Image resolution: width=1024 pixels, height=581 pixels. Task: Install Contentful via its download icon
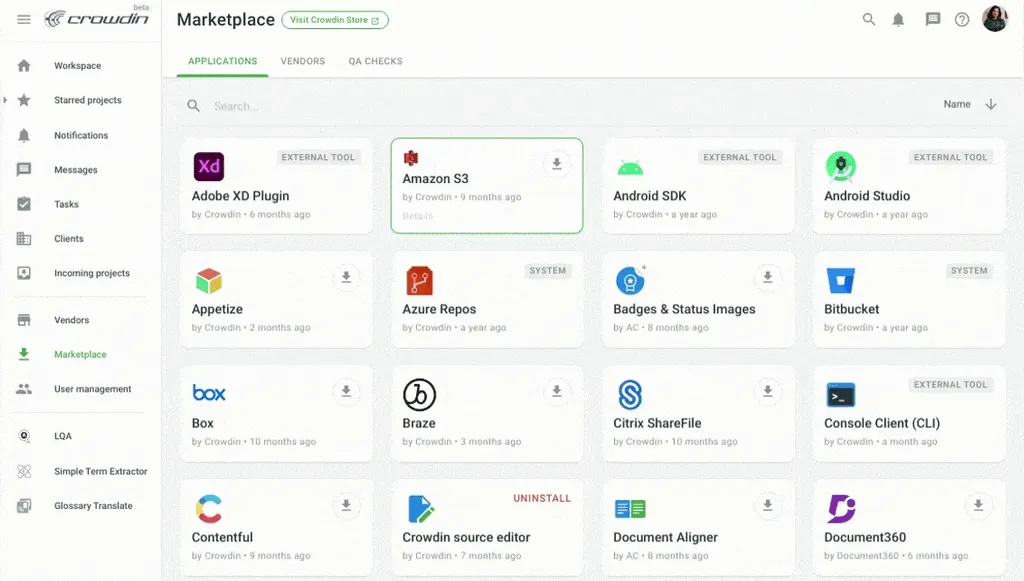click(x=346, y=505)
